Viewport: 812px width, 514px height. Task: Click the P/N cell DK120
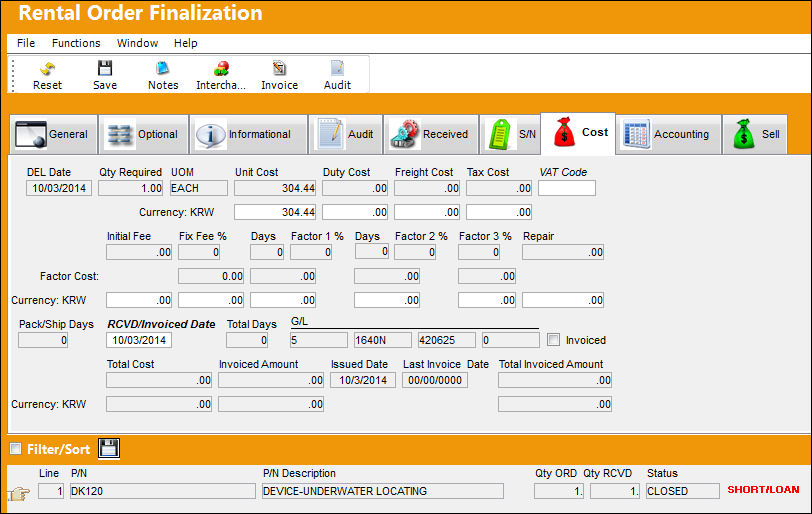(163, 491)
